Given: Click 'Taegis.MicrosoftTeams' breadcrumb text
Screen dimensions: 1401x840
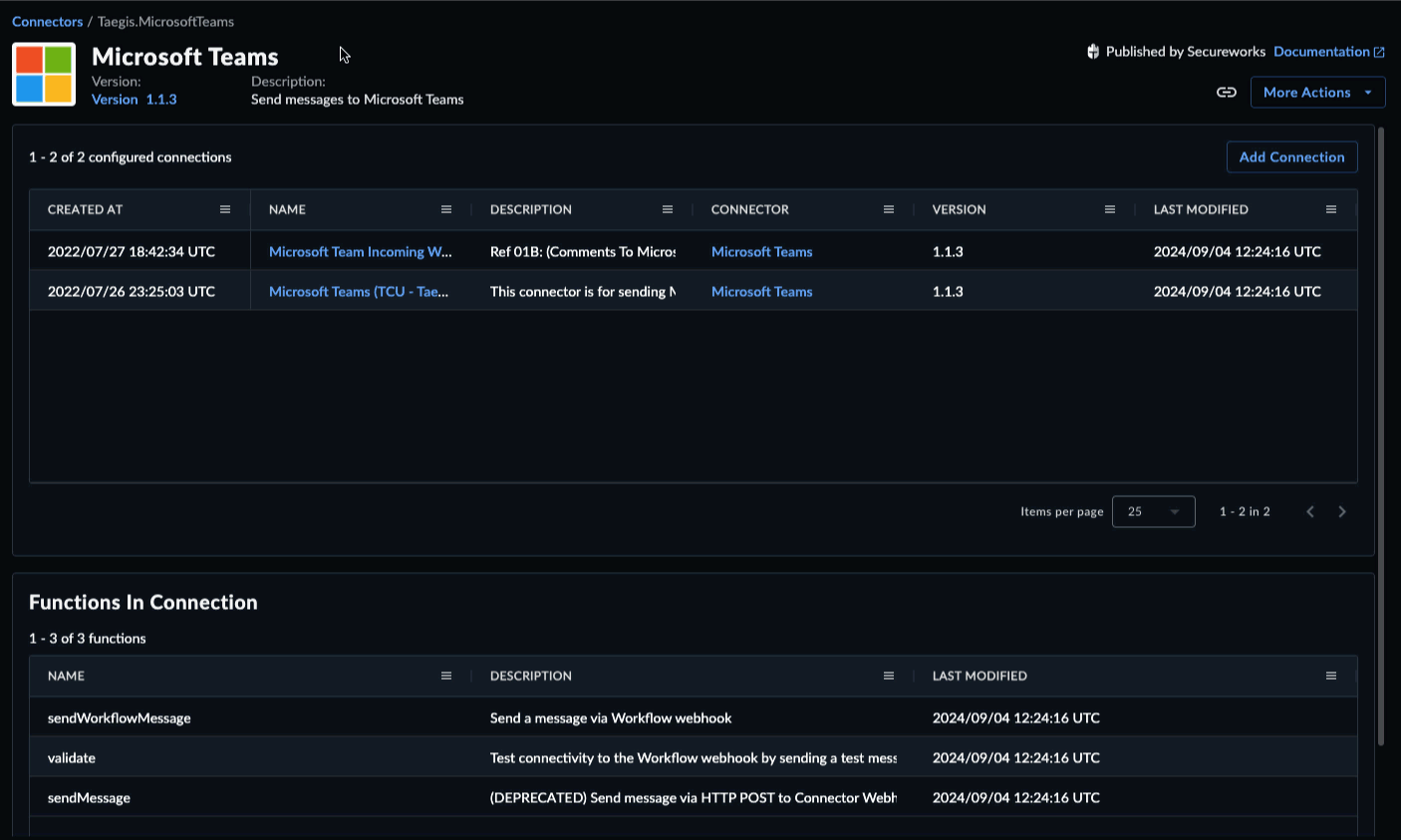Looking at the screenshot, I should click(x=165, y=21).
